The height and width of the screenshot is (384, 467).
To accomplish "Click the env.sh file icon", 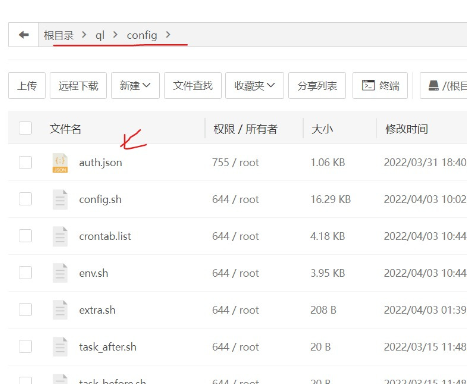I will tap(60, 273).
